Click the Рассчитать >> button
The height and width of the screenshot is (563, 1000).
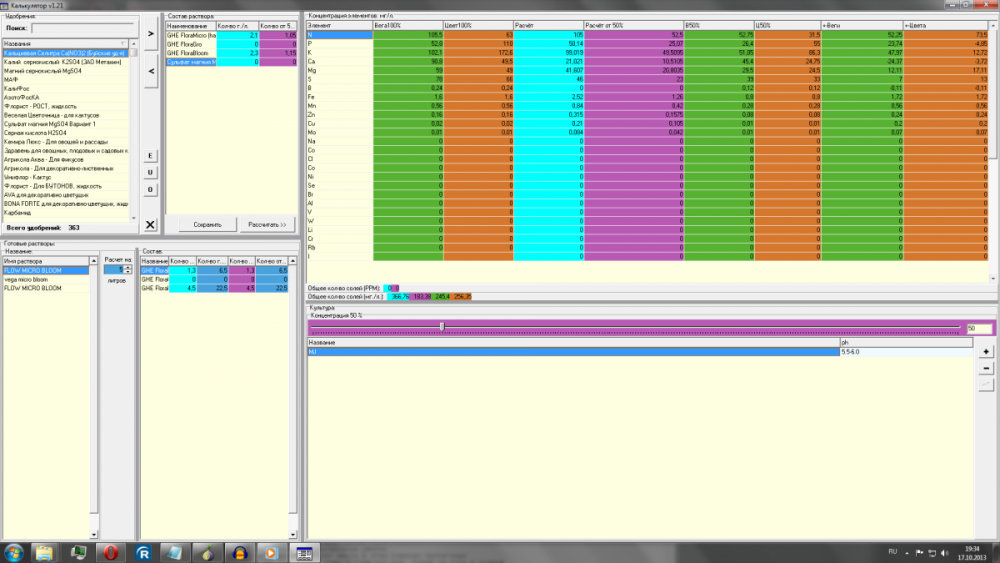(267, 224)
